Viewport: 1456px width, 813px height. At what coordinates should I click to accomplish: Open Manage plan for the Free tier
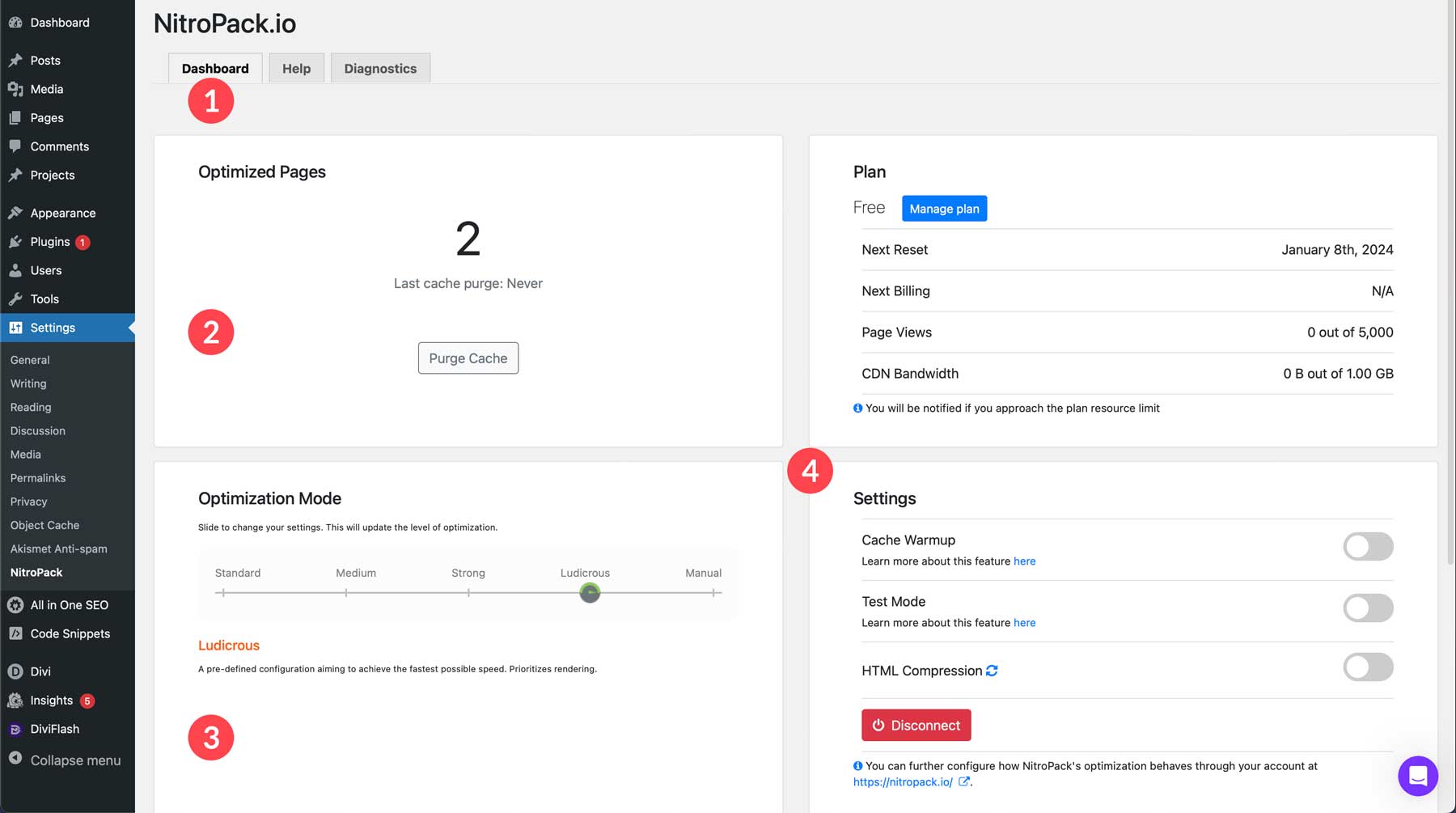tap(944, 208)
